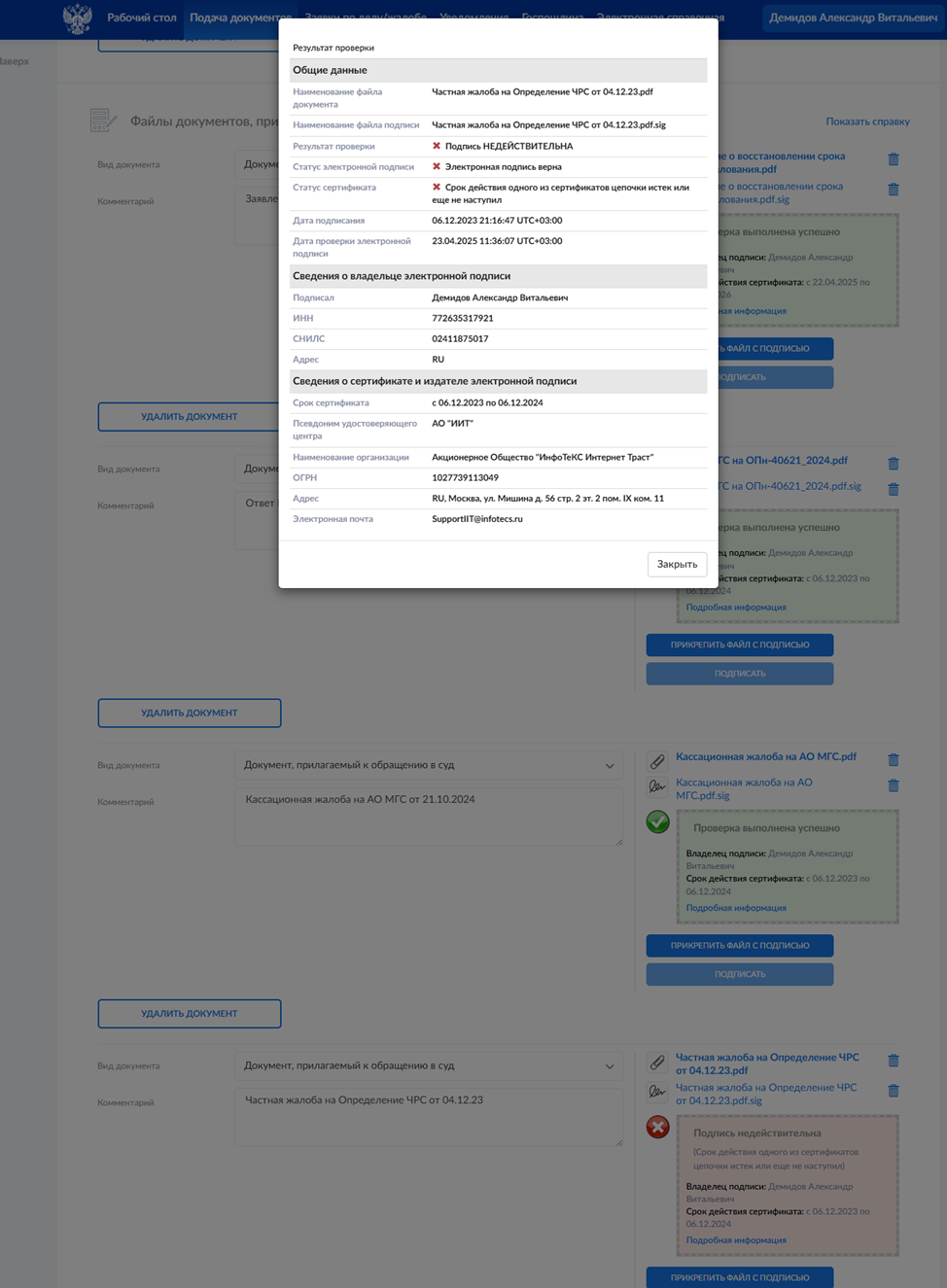The width and height of the screenshot is (947, 1288).
Task: Open Подача документов navigation tab
Action: (x=239, y=17)
